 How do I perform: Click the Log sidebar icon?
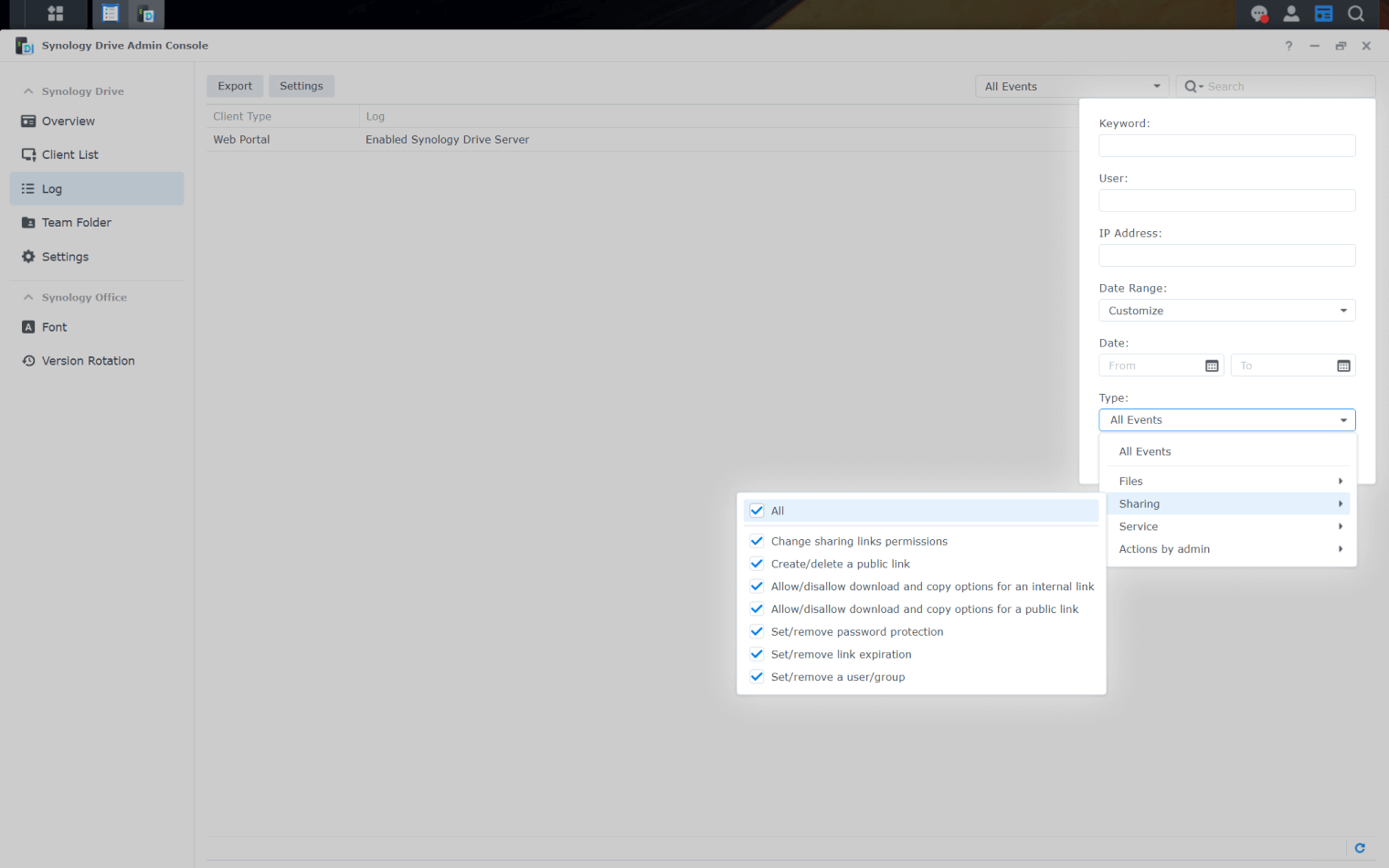coord(27,188)
